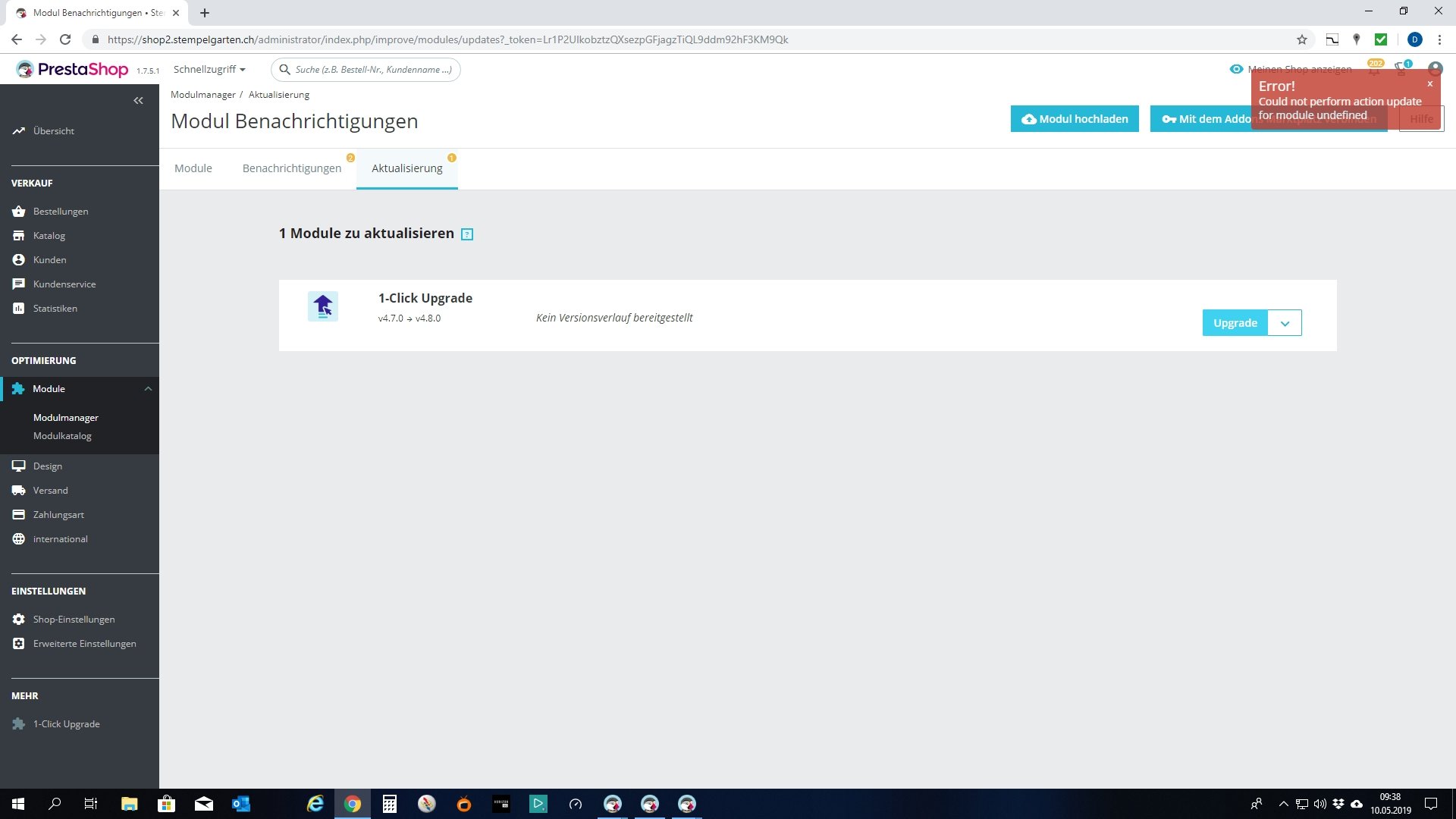Click the help icon beside module heading
The width and height of the screenshot is (1456, 819).
click(467, 234)
